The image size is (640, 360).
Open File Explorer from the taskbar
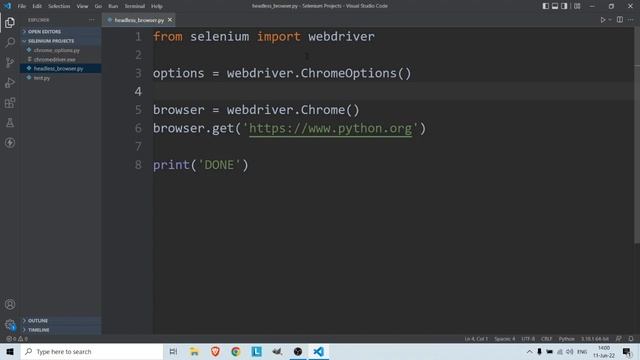pos(194,351)
